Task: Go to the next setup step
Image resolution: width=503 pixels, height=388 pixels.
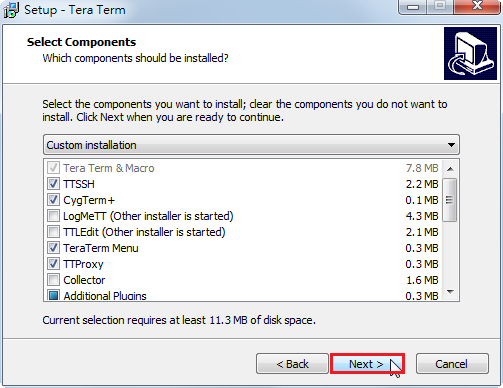Action: click(367, 364)
